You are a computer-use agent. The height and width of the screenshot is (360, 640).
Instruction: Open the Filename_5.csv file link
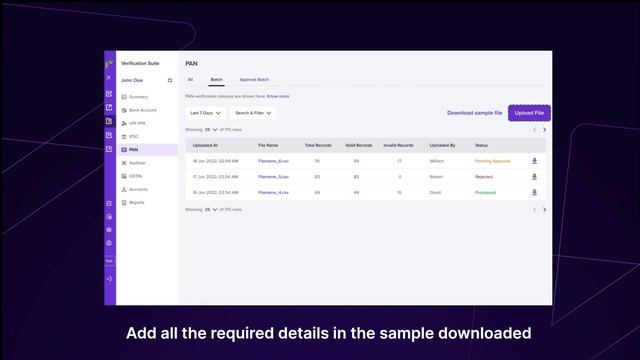(x=273, y=177)
